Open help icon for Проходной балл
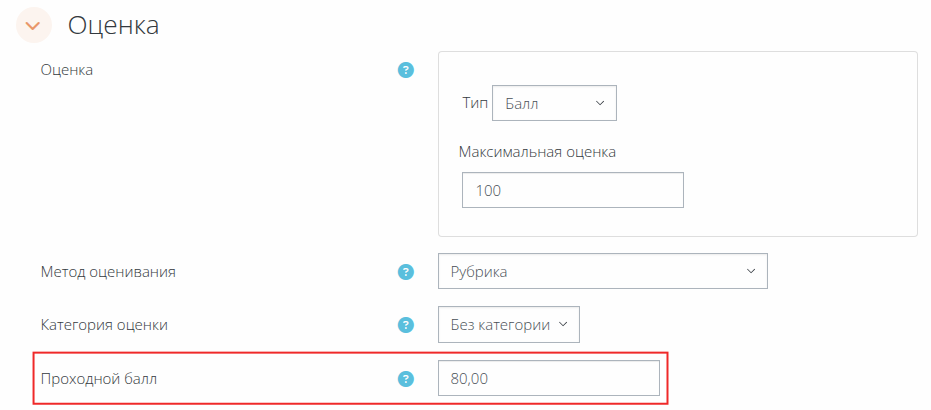 click(406, 379)
